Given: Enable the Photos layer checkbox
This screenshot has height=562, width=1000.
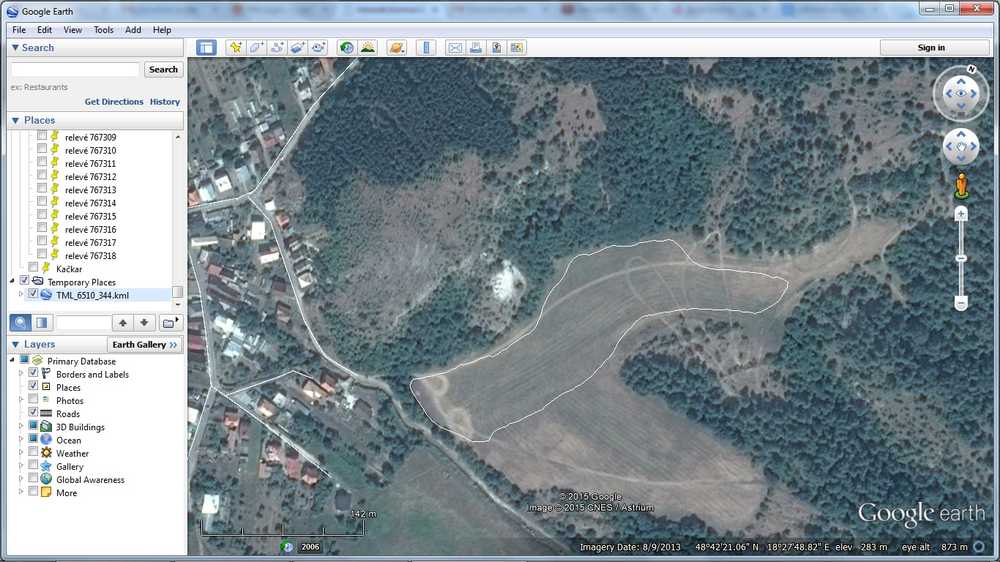Looking at the screenshot, I should point(33,400).
